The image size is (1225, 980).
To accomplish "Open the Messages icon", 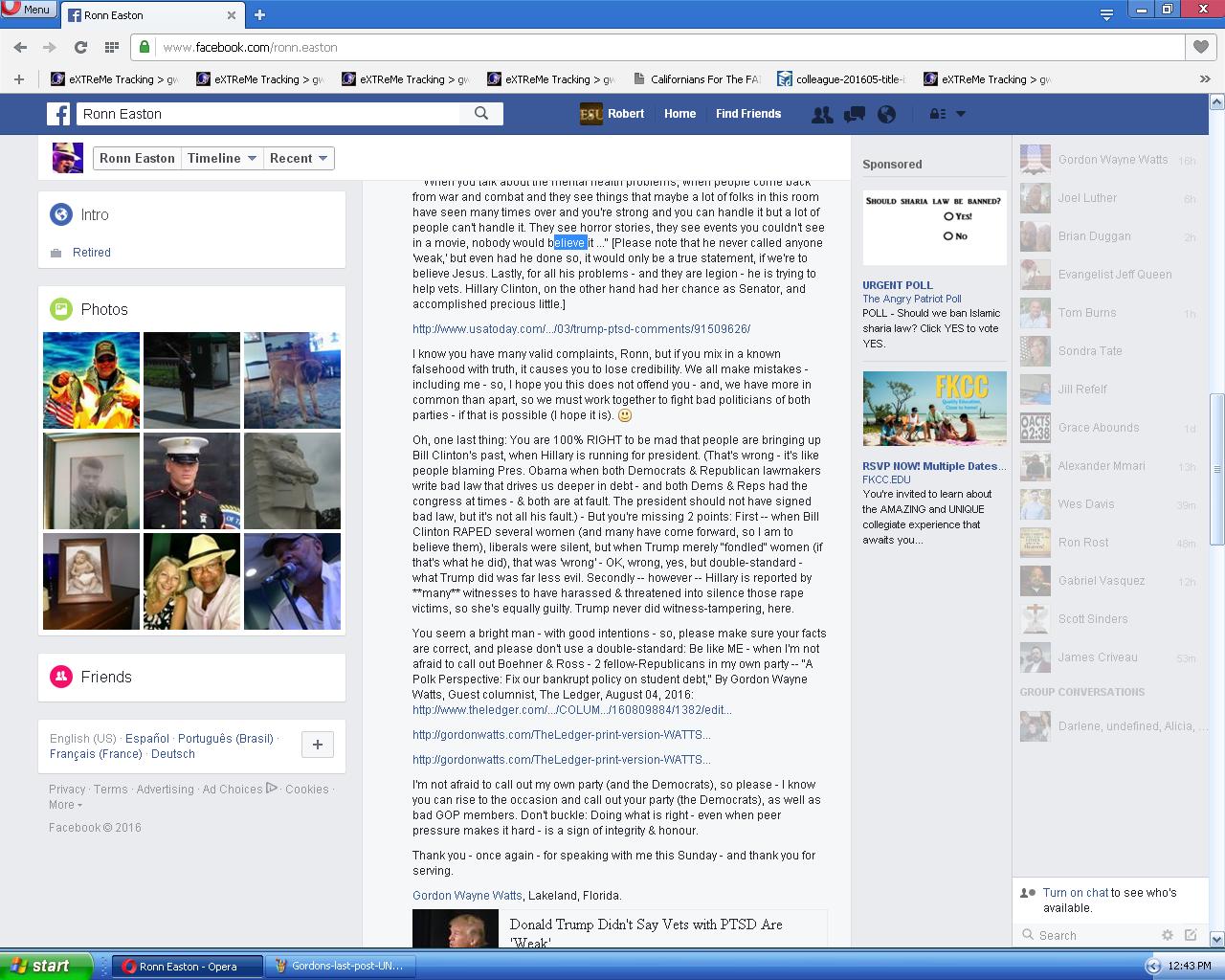I will 854,114.
